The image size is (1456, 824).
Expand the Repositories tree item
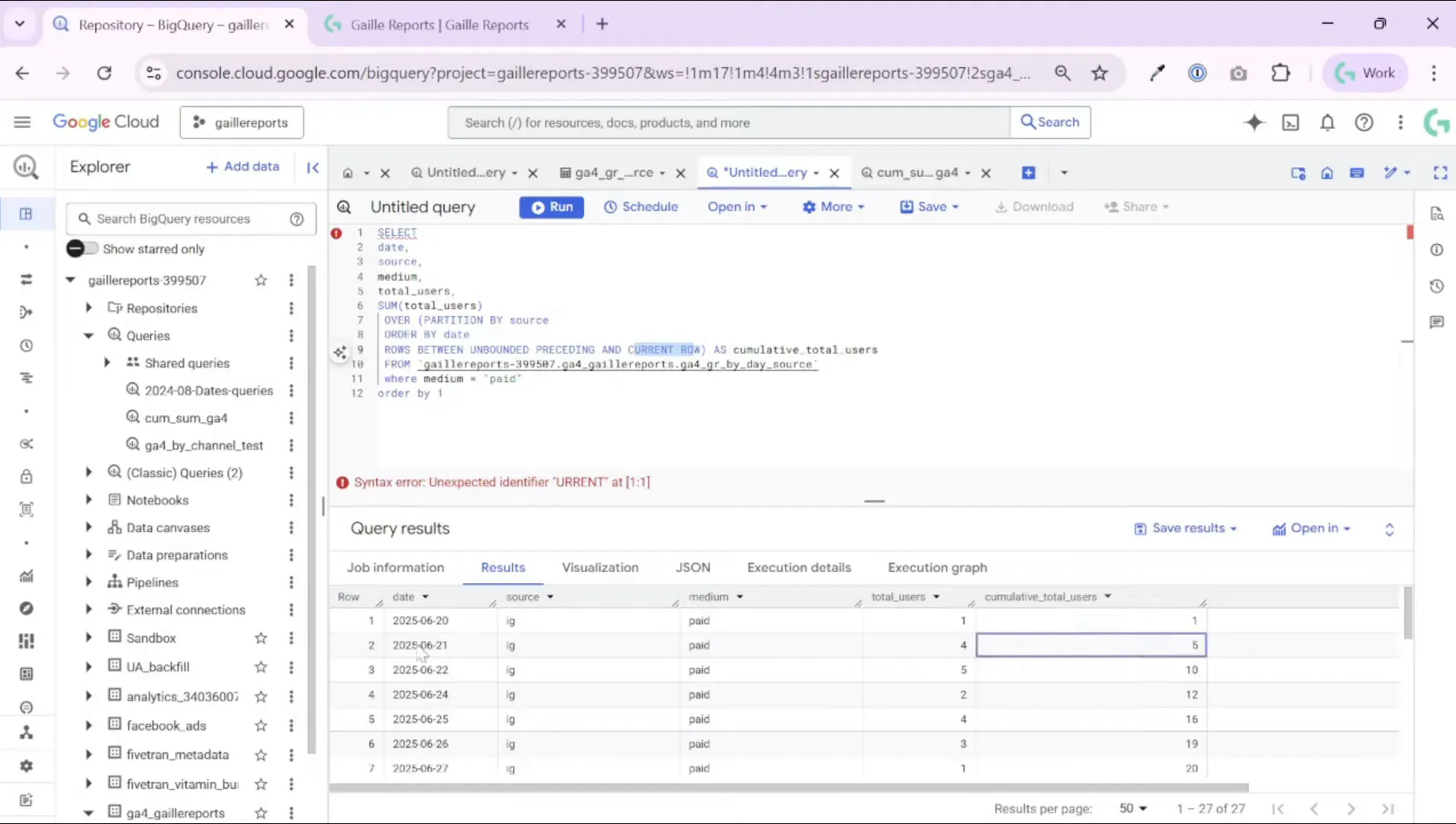click(x=89, y=307)
